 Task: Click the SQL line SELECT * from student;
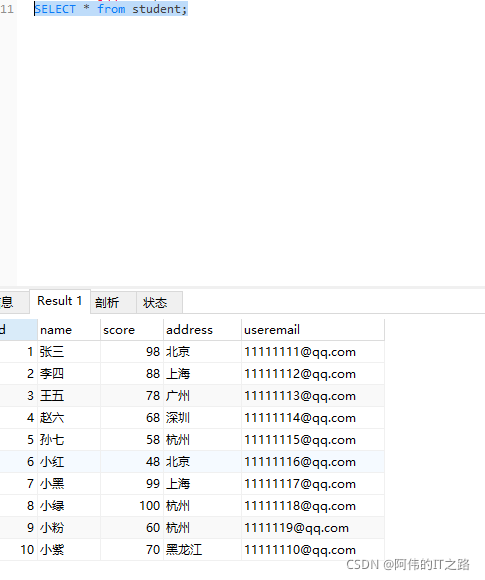[x=111, y=9]
